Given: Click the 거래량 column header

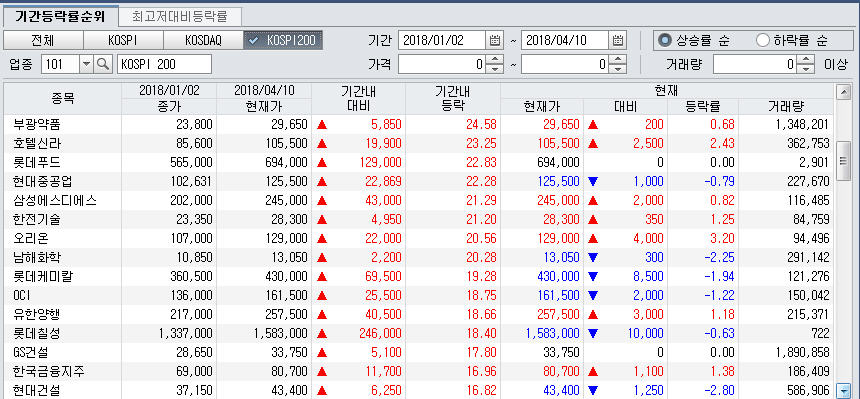Looking at the screenshot, I should click(786, 106).
